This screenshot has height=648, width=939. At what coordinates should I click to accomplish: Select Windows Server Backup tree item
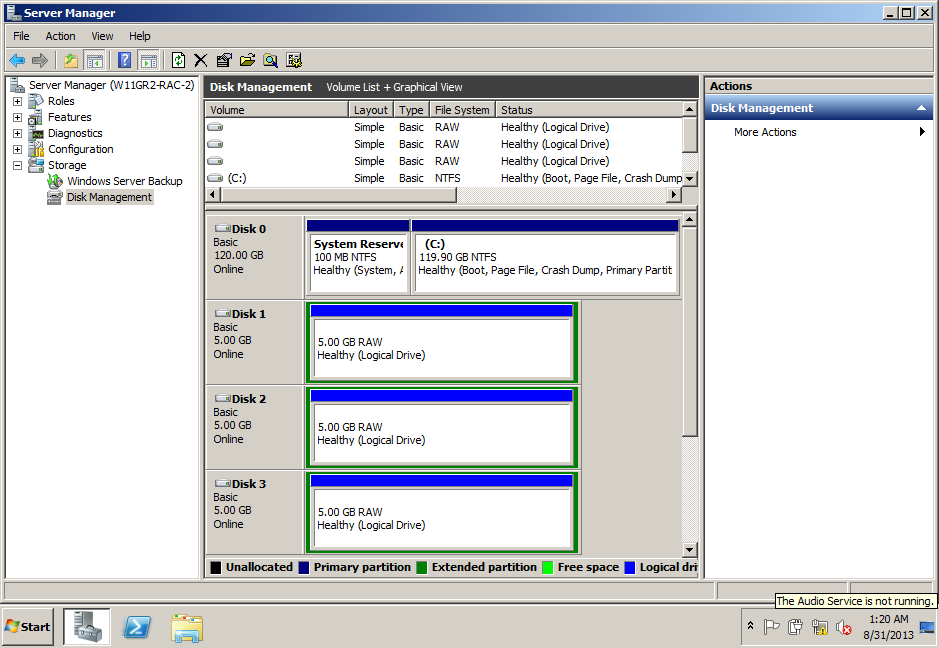125,181
